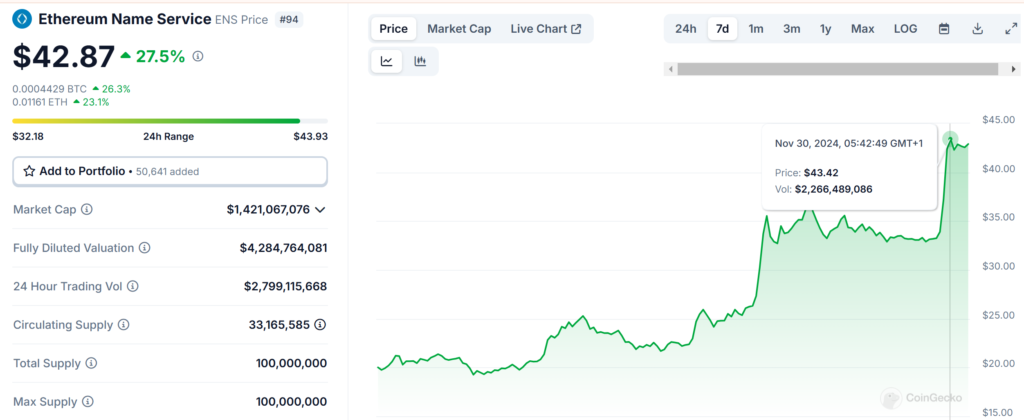1024x420 pixels.
Task: Click the left arrow of chart scrollbar
Action: [x=670, y=69]
